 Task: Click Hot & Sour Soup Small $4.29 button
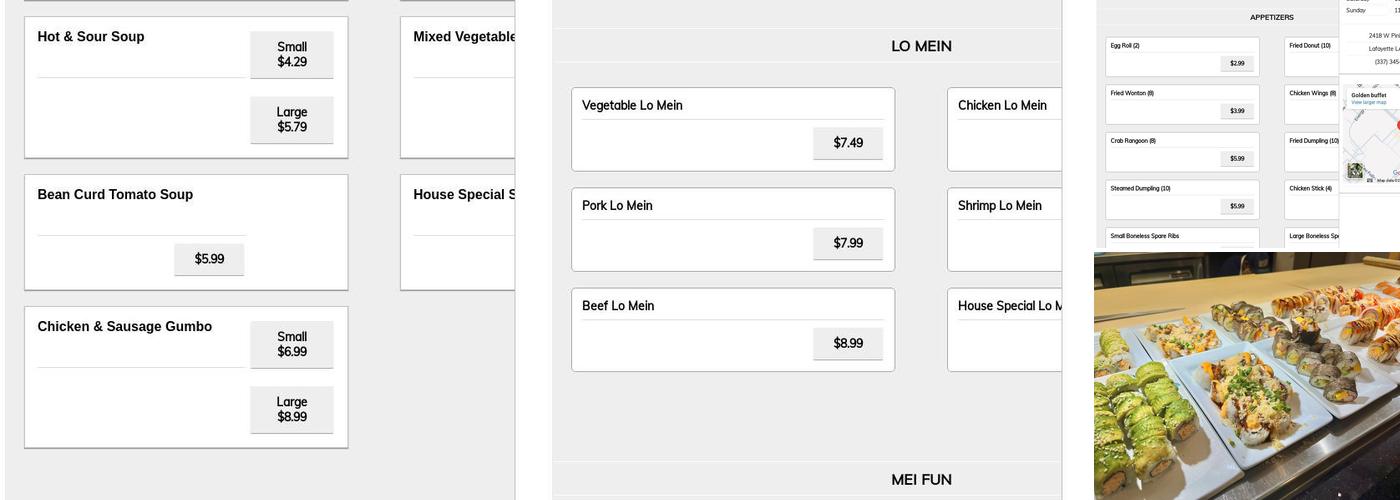coord(292,54)
